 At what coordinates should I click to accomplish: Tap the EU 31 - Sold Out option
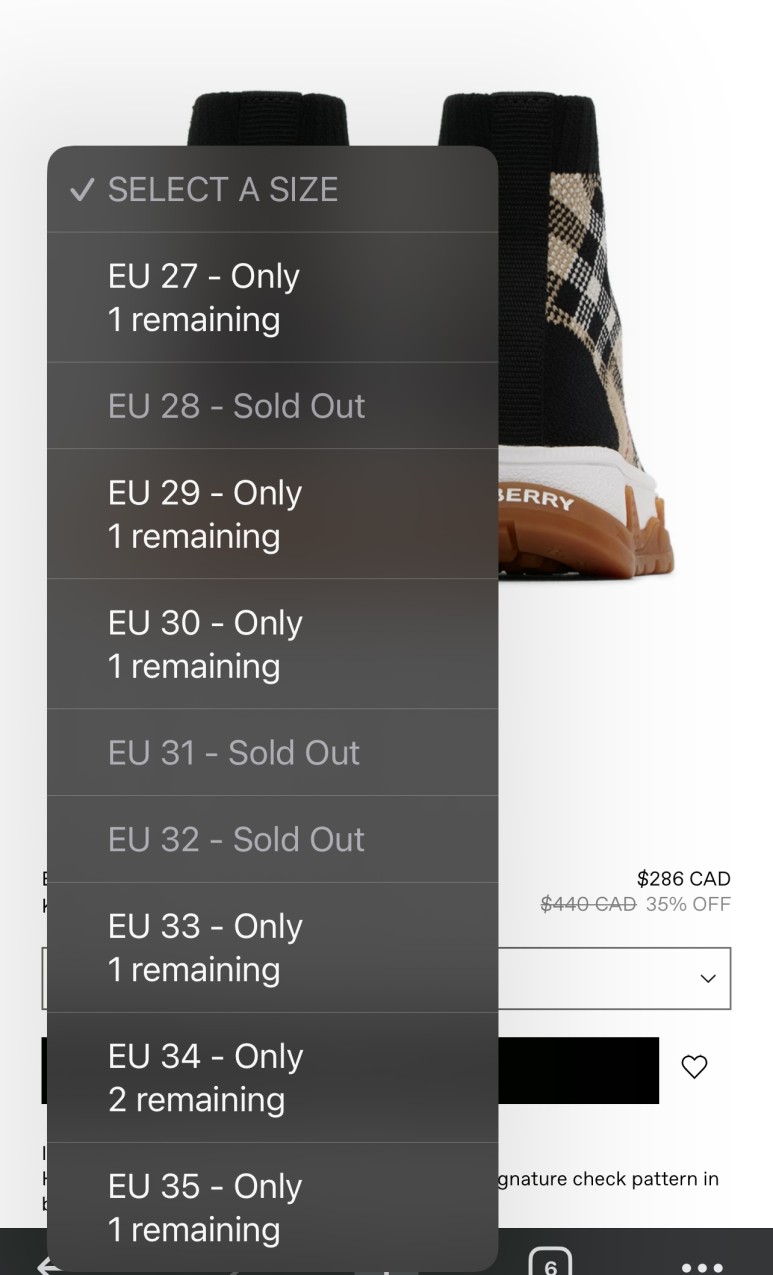click(272, 753)
